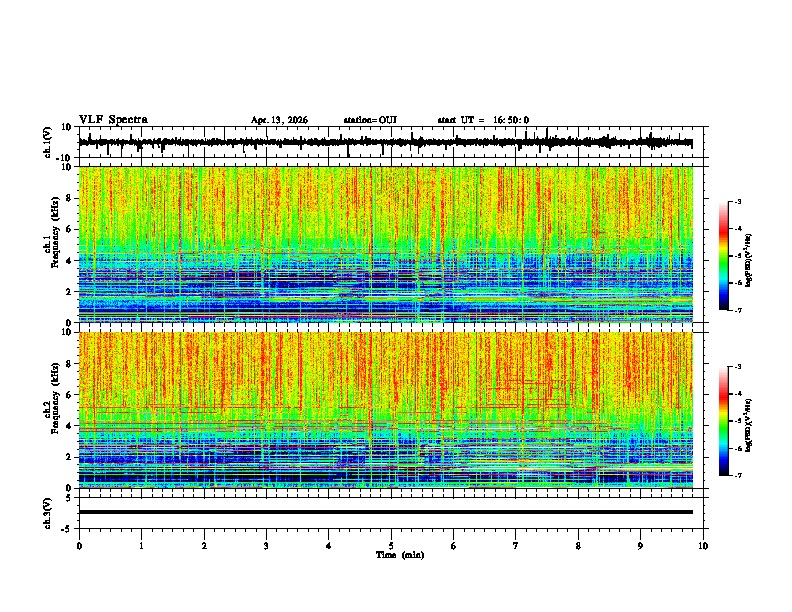Click the "Time (min)" axis label

tap(400, 555)
